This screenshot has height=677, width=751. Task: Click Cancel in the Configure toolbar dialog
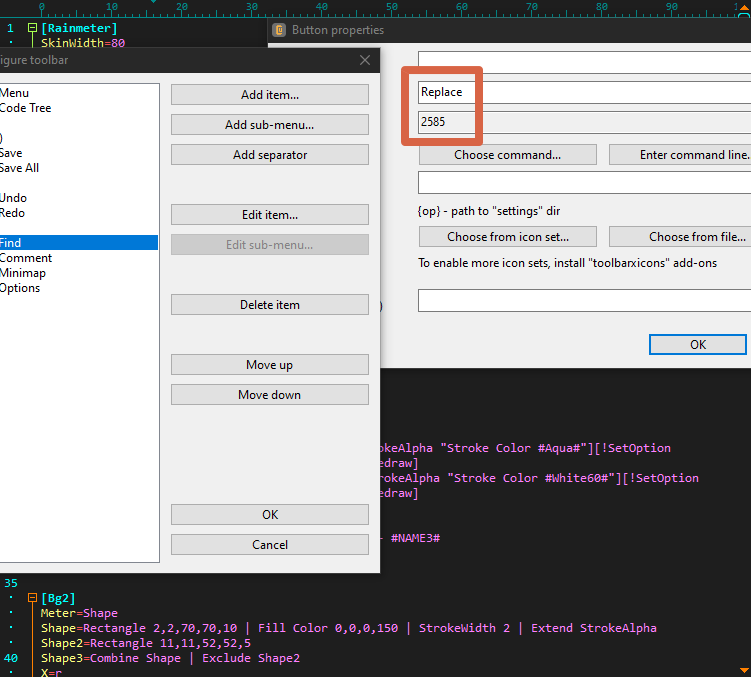pos(270,545)
